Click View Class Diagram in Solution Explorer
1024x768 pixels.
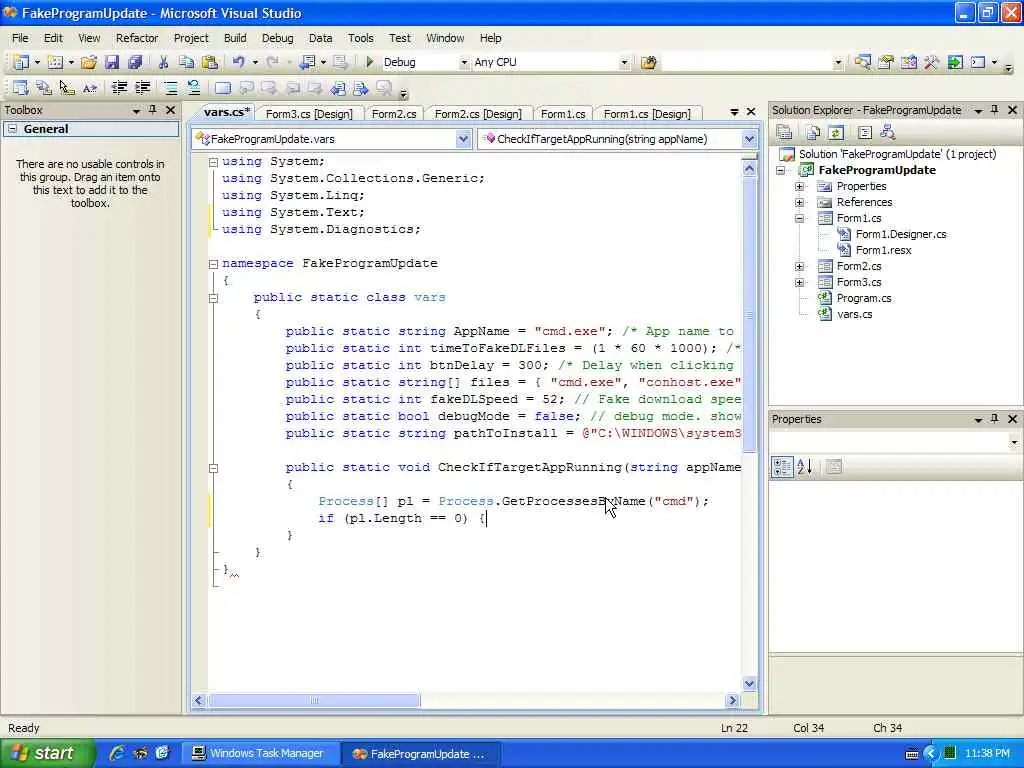(x=888, y=133)
